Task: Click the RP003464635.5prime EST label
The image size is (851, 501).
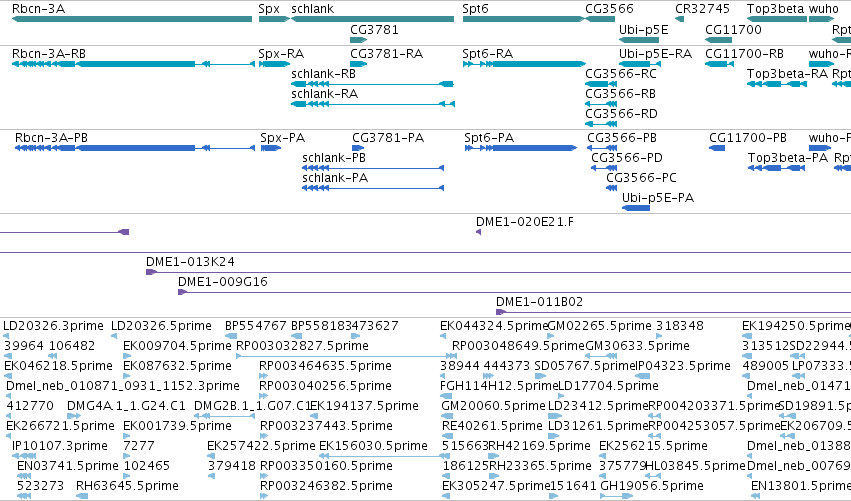Action: tap(325, 366)
